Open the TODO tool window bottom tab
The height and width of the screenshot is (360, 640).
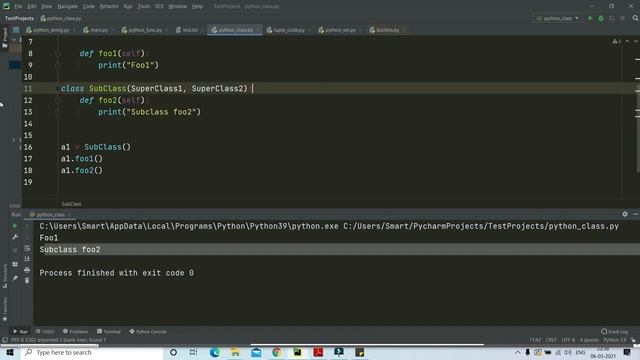pos(45,331)
